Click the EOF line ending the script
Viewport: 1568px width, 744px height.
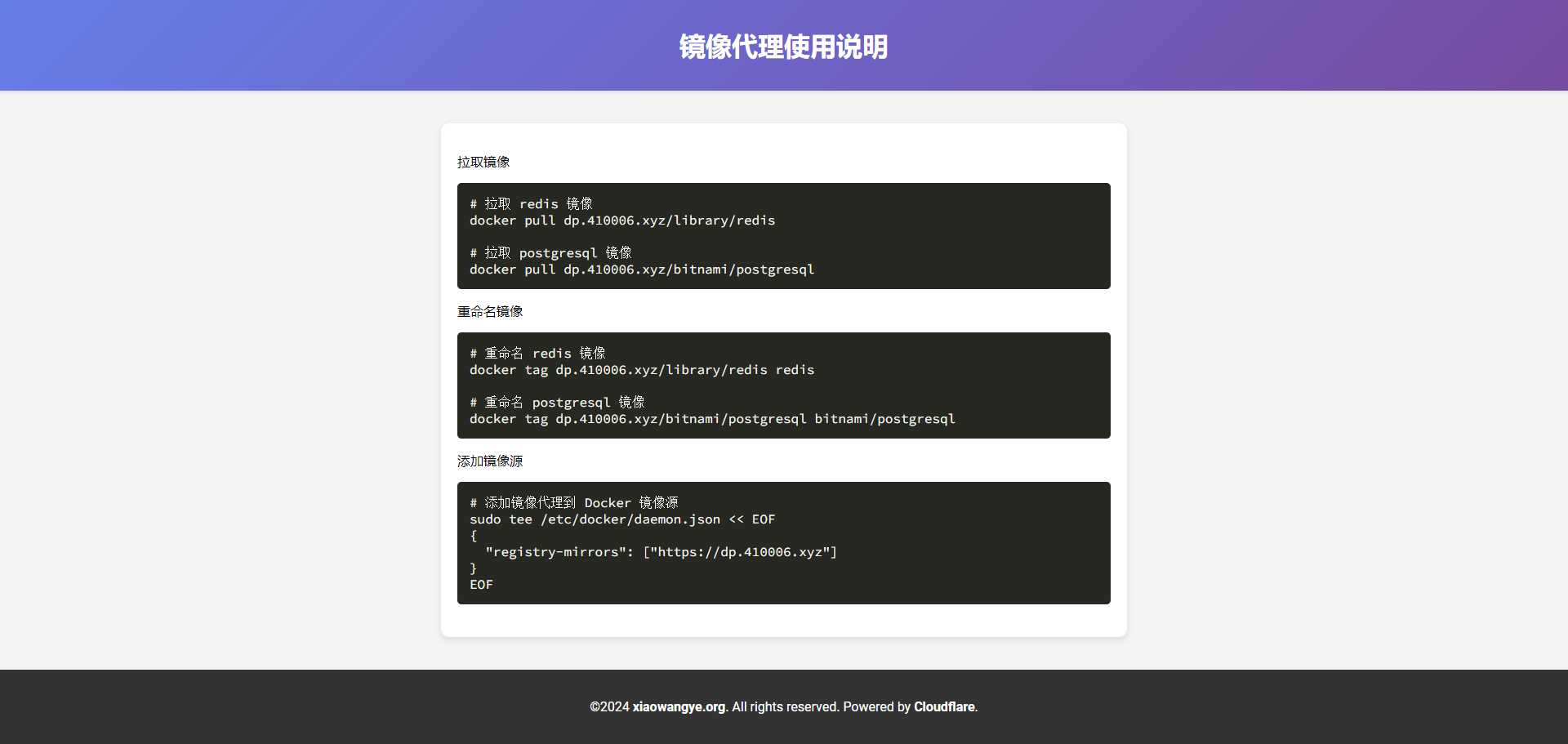coord(481,585)
